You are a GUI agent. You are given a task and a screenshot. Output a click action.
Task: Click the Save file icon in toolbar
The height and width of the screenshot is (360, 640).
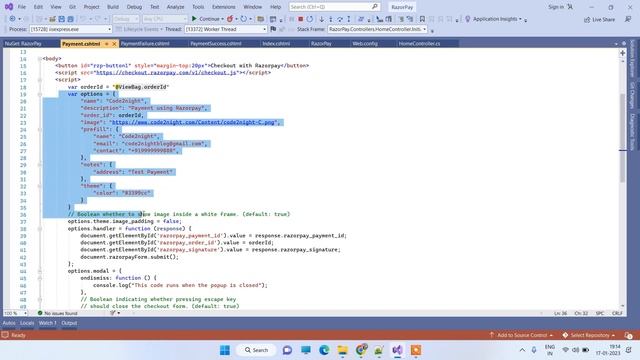[62, 19]
